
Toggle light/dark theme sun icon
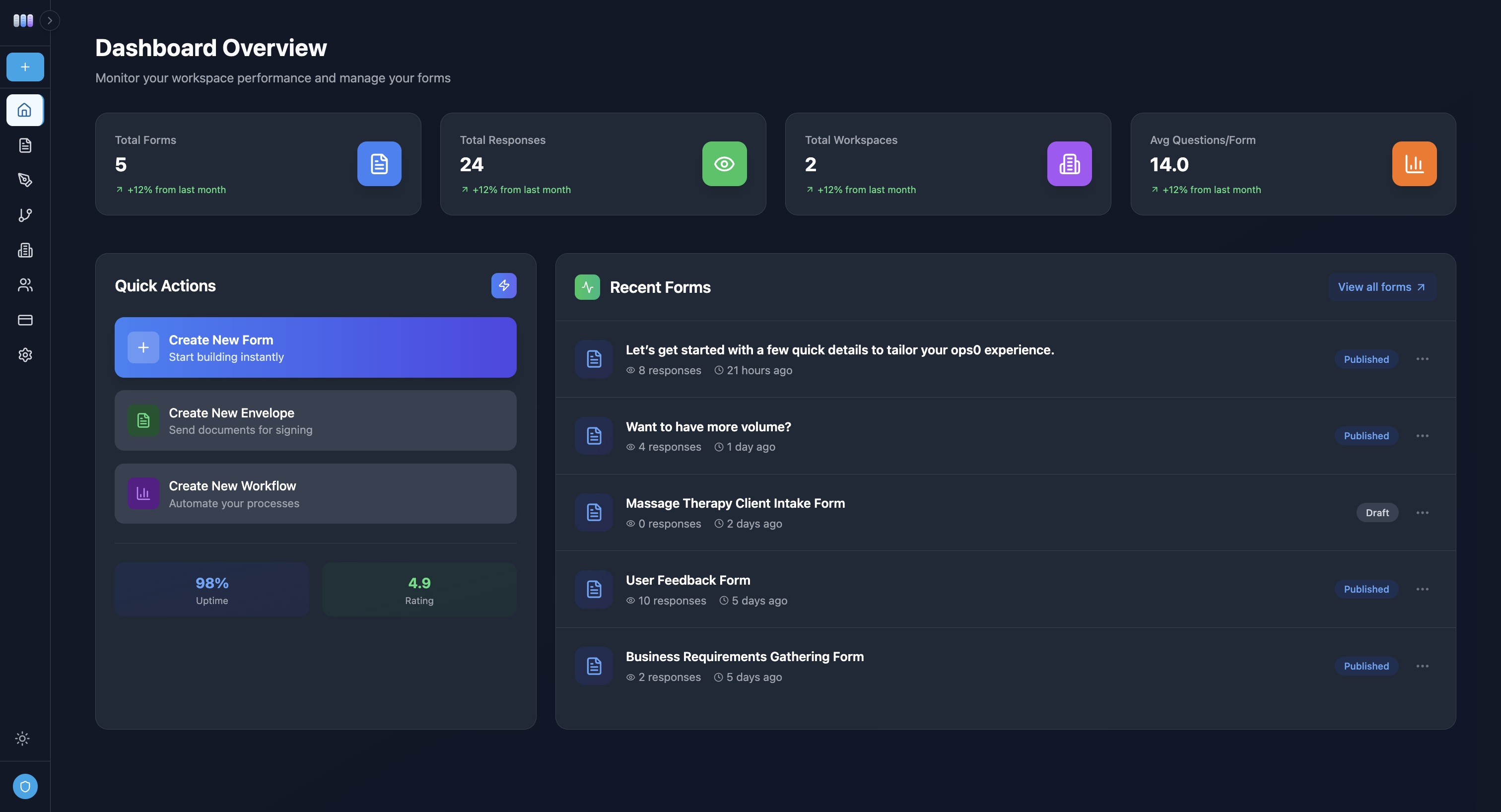(22, 739)
